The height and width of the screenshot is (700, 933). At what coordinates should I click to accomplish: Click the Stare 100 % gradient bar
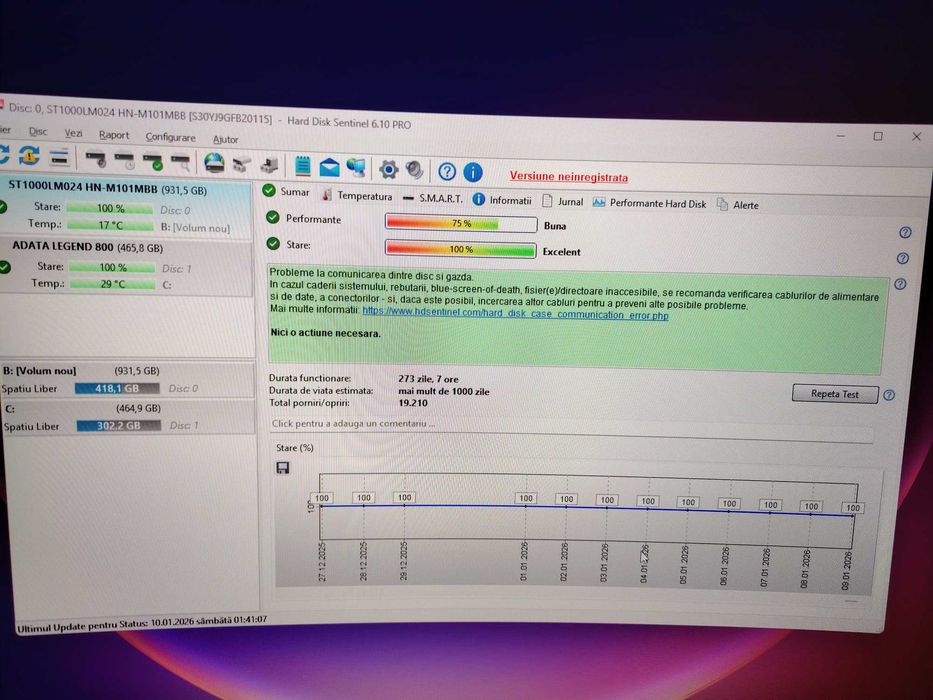tap(461, 249)
